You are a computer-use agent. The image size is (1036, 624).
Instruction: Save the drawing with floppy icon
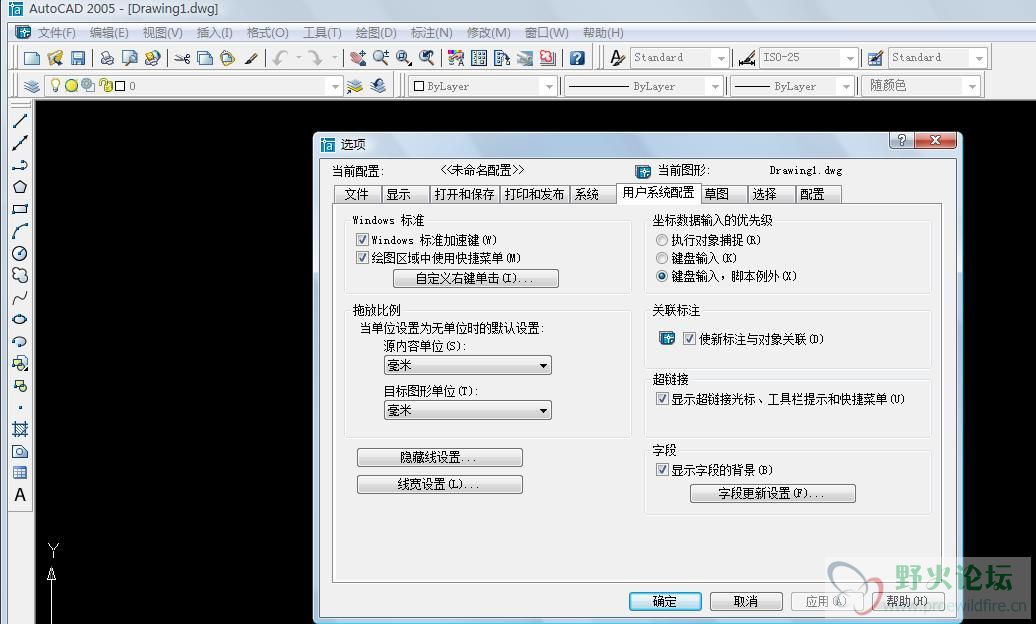click(x=77, y=58)
